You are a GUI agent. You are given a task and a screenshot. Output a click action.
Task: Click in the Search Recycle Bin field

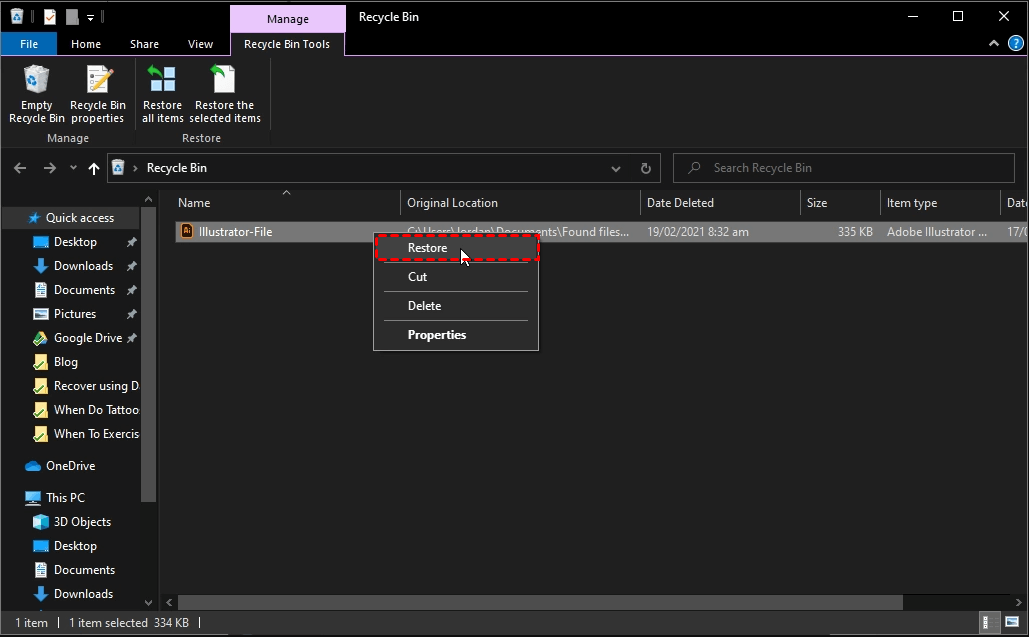click(x=850, y=168)
